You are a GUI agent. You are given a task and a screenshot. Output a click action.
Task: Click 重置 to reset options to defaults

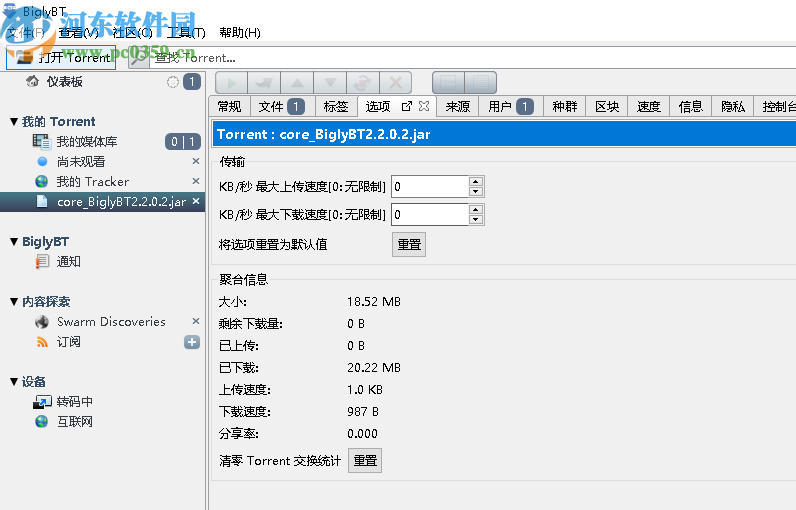[x=409, y=245]
